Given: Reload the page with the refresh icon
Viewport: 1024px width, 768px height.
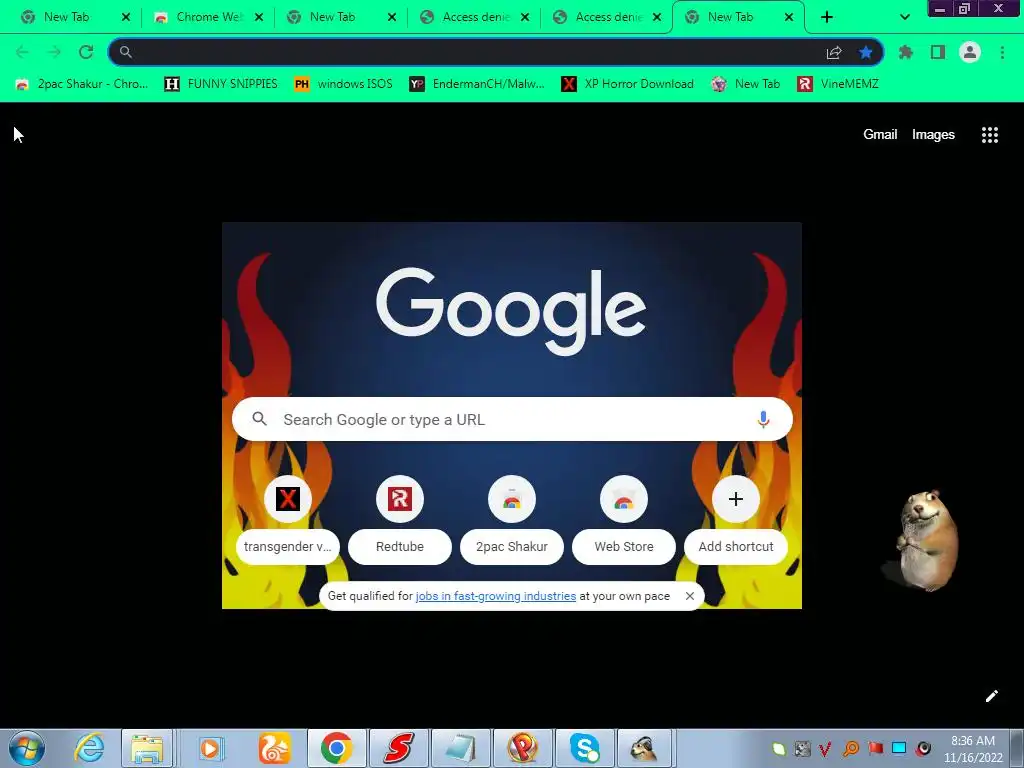Looking at the screenshot, I should coord(86,52).
